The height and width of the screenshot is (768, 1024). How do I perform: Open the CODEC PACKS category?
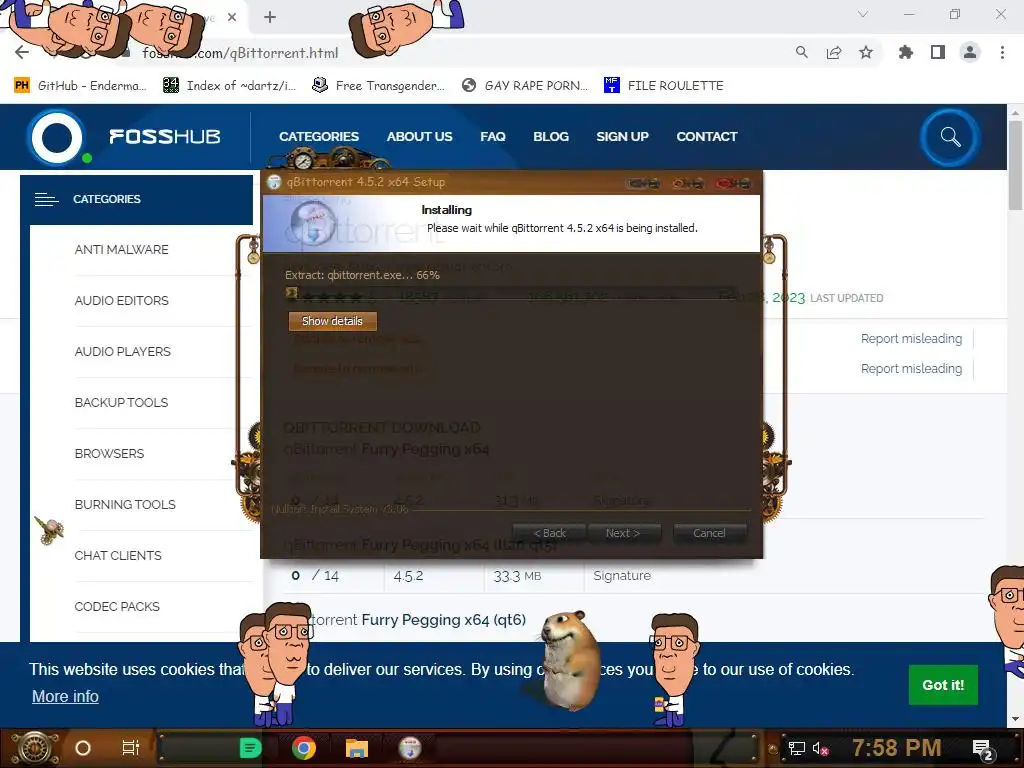pos(117,606)
